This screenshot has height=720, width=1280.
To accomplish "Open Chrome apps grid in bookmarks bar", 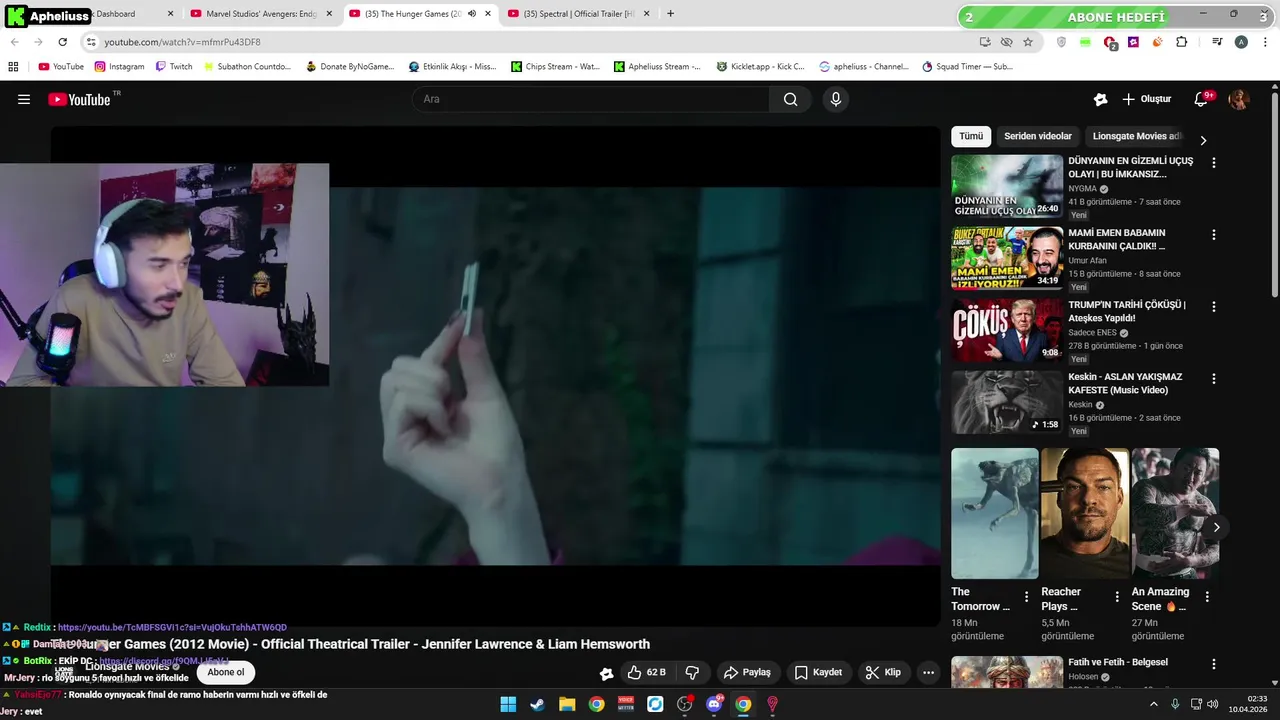I will pos(13,67).
